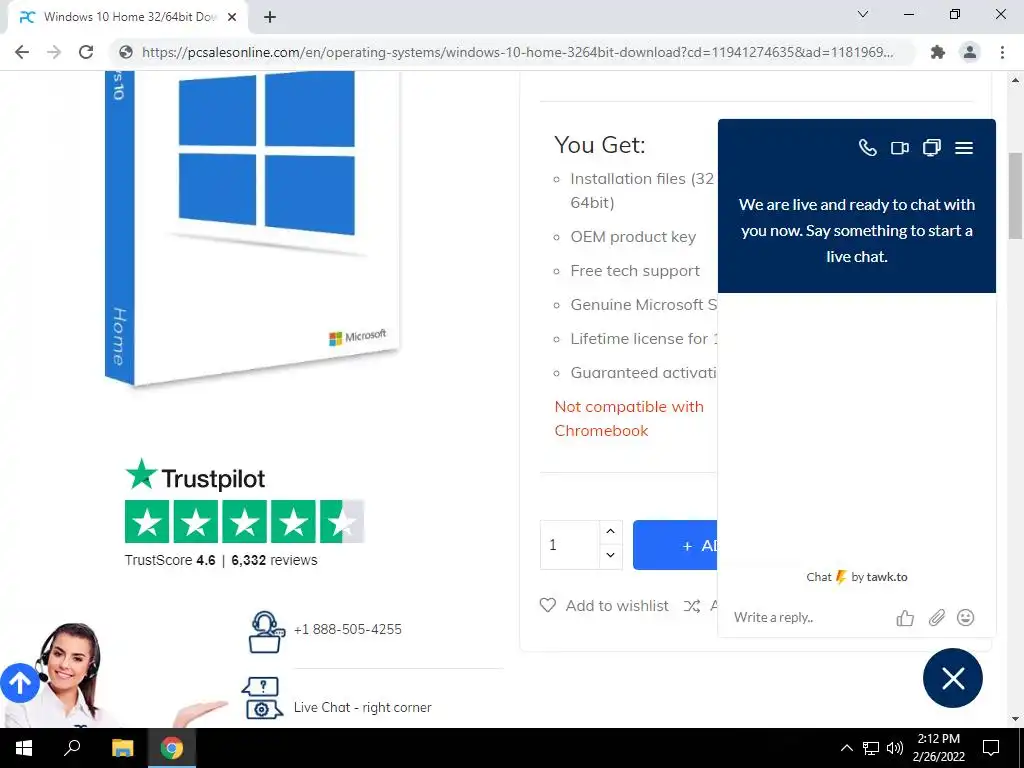Image resolution: width=1024 pixels, height=768 pixels.
Task: Reload the current page
Action: point(86,52)
